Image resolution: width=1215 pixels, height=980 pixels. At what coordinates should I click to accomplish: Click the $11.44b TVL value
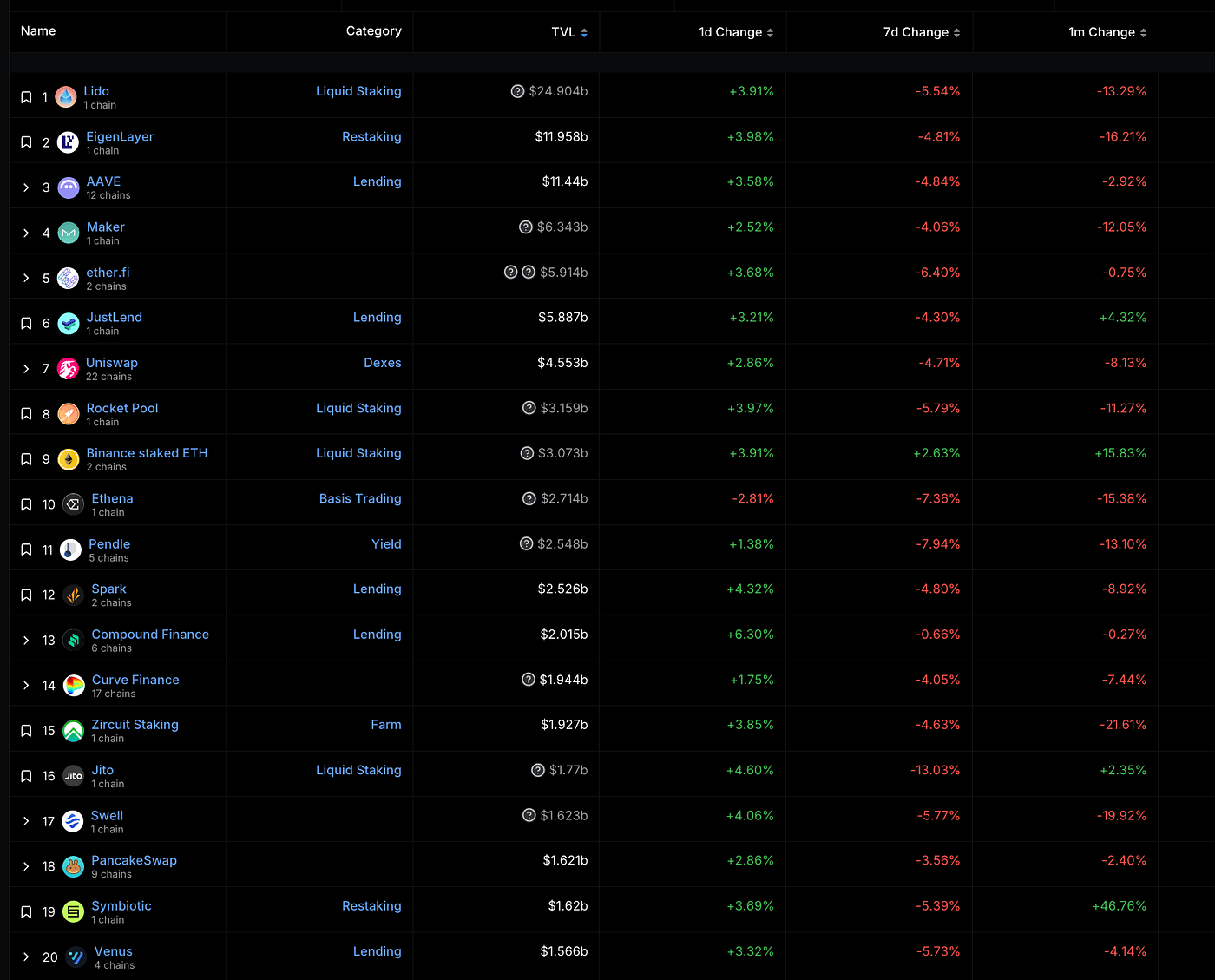565,181
